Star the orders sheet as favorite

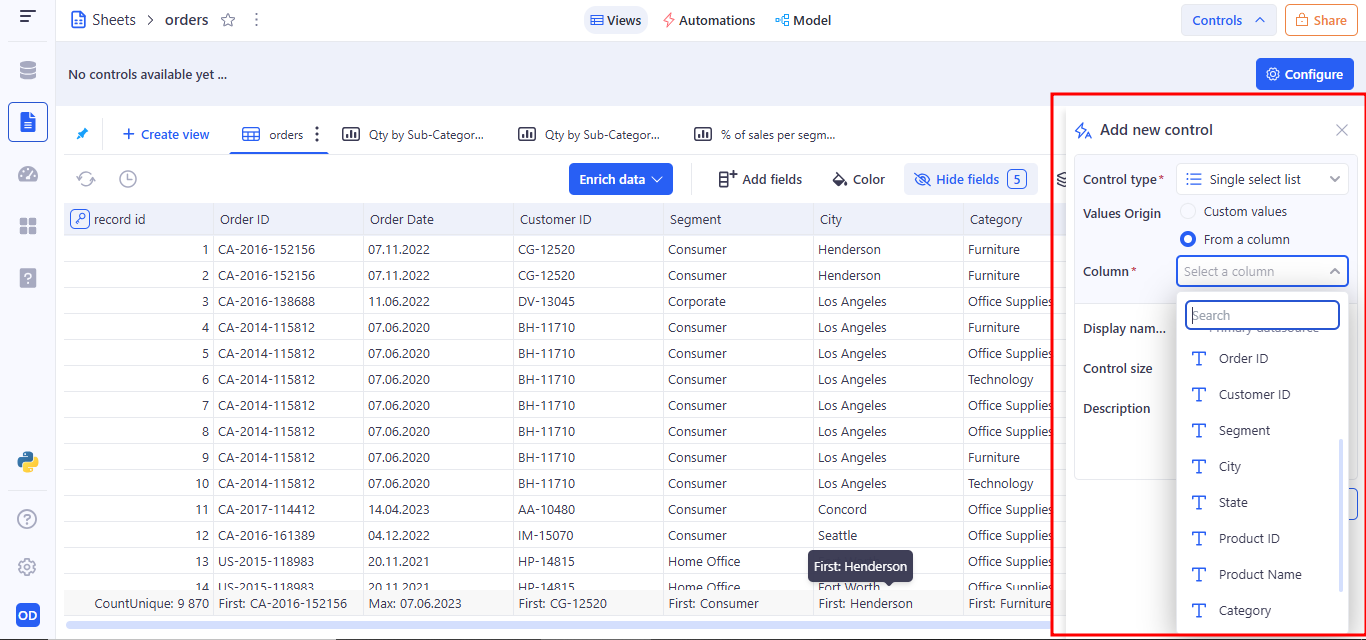228,20
